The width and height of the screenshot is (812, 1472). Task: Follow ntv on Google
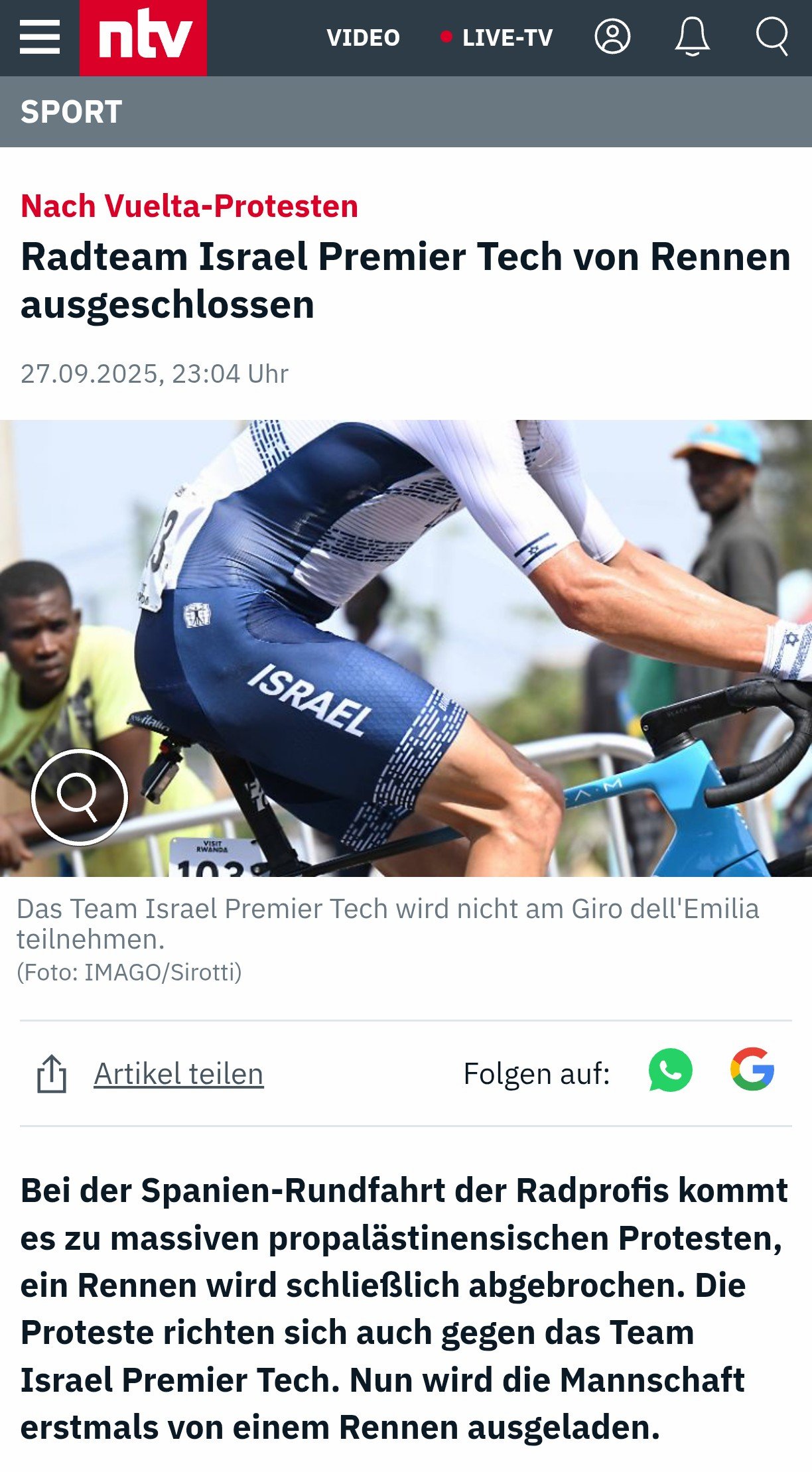tap(752, 1069)
